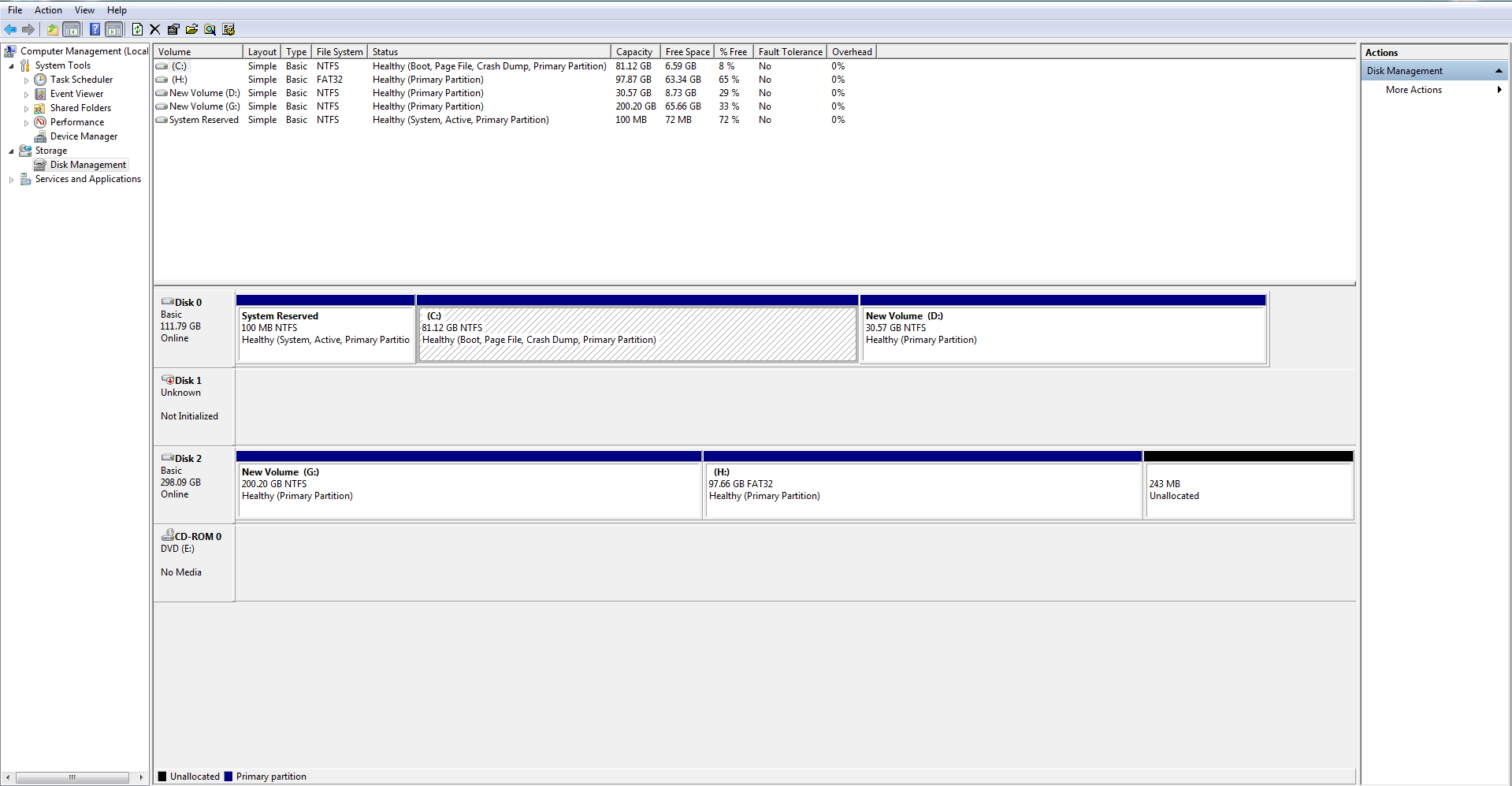Open the File menu
1512x786 pixels.
point(15,10)
